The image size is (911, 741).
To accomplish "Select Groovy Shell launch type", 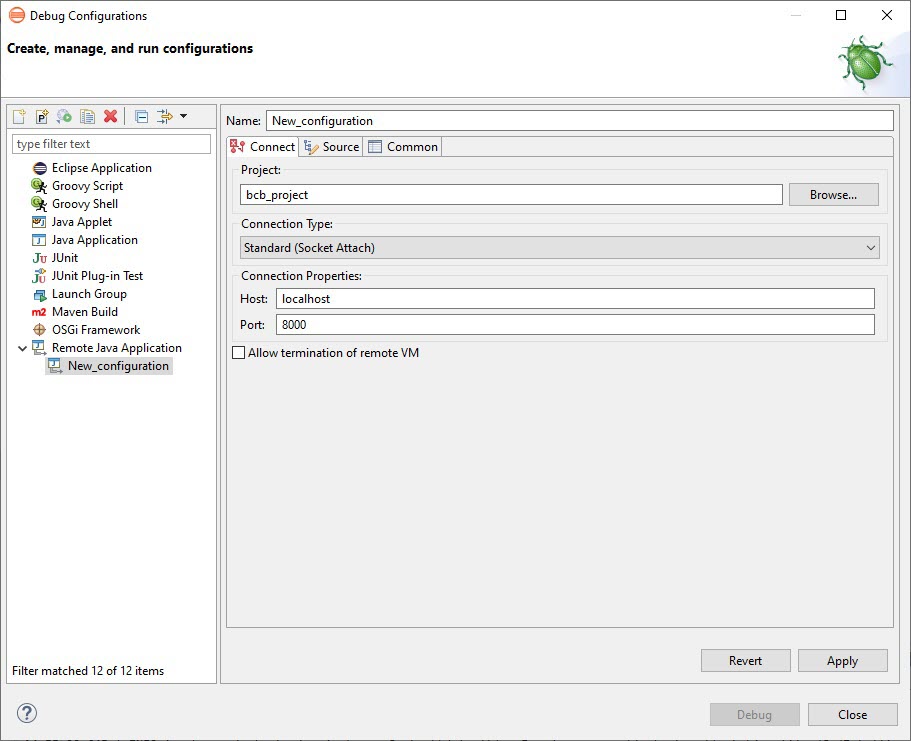I will [85, 204].
